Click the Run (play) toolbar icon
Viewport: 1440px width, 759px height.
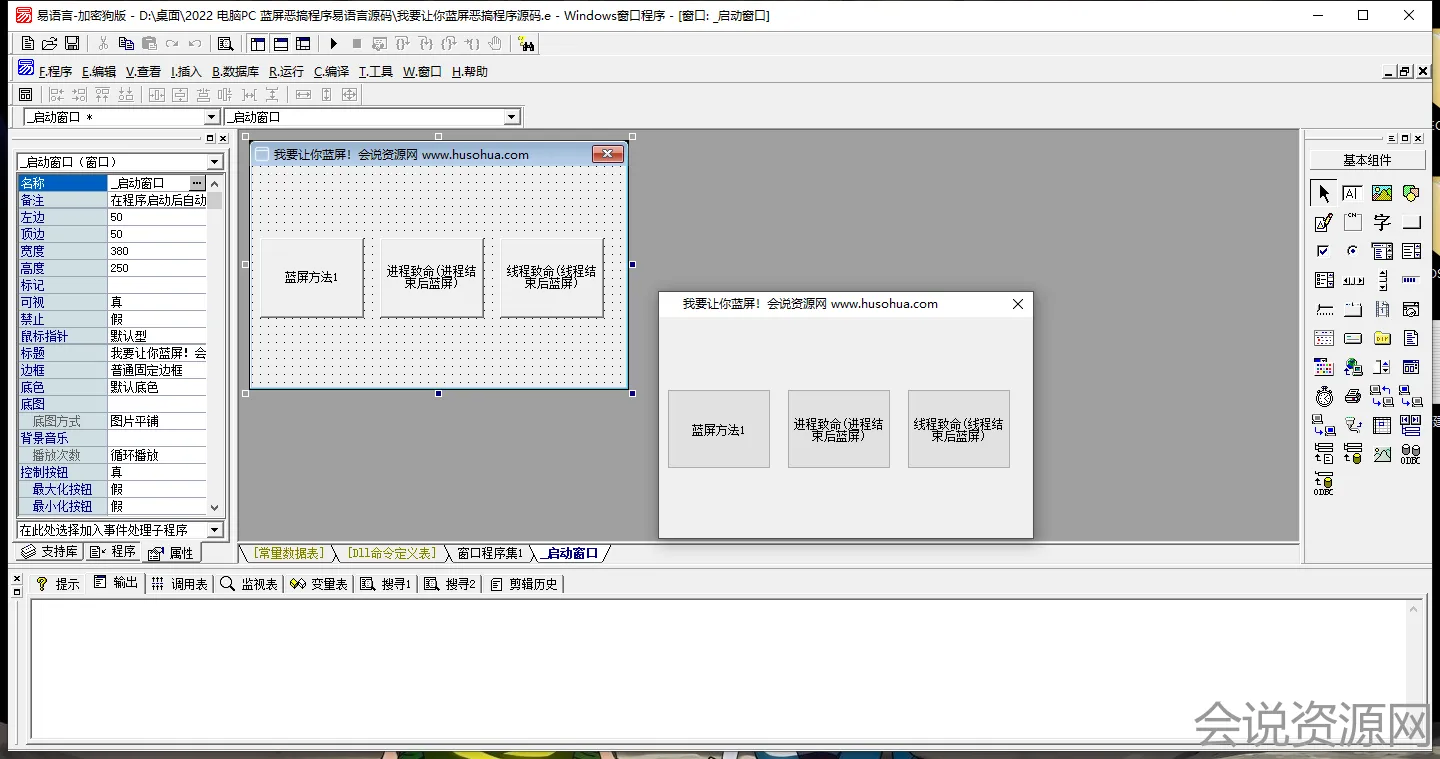334,44
